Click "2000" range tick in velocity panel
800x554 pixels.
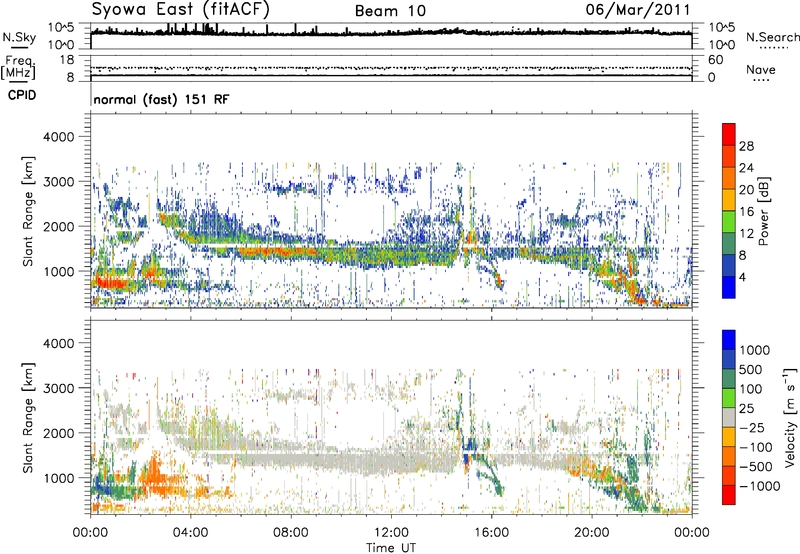point(58,433)
